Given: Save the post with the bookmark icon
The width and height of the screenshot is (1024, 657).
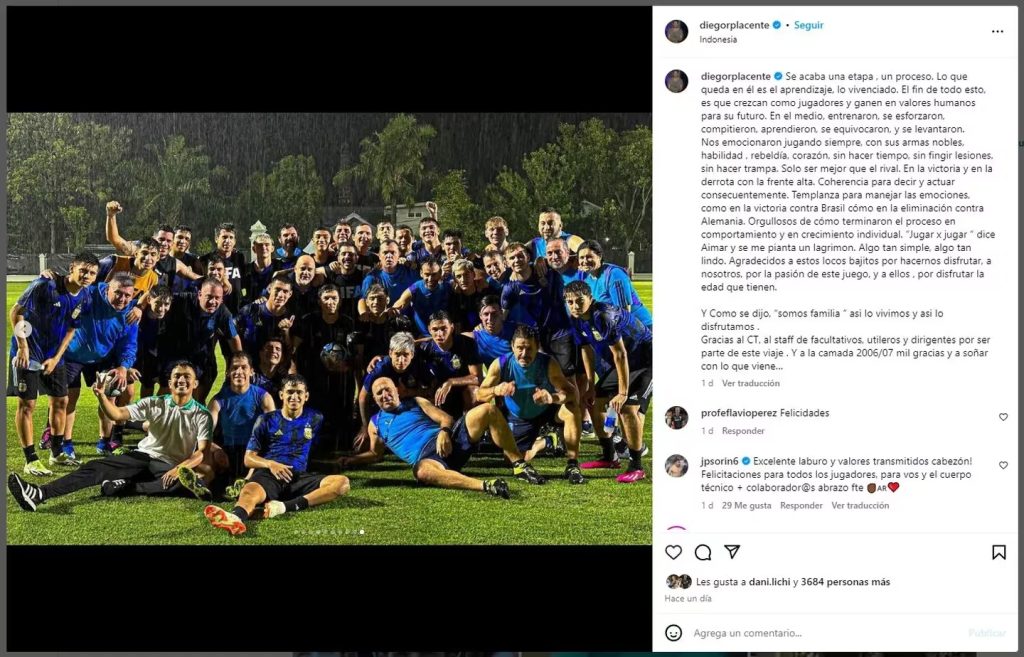Looking at the screenshot, I should point(999,553).
